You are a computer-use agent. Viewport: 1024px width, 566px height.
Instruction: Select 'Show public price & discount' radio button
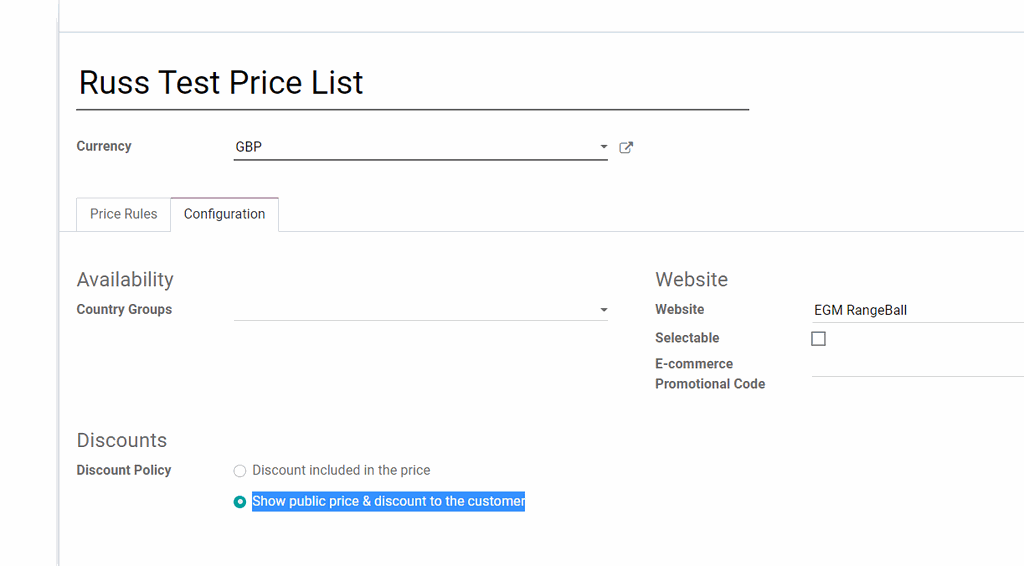[240, 502]
